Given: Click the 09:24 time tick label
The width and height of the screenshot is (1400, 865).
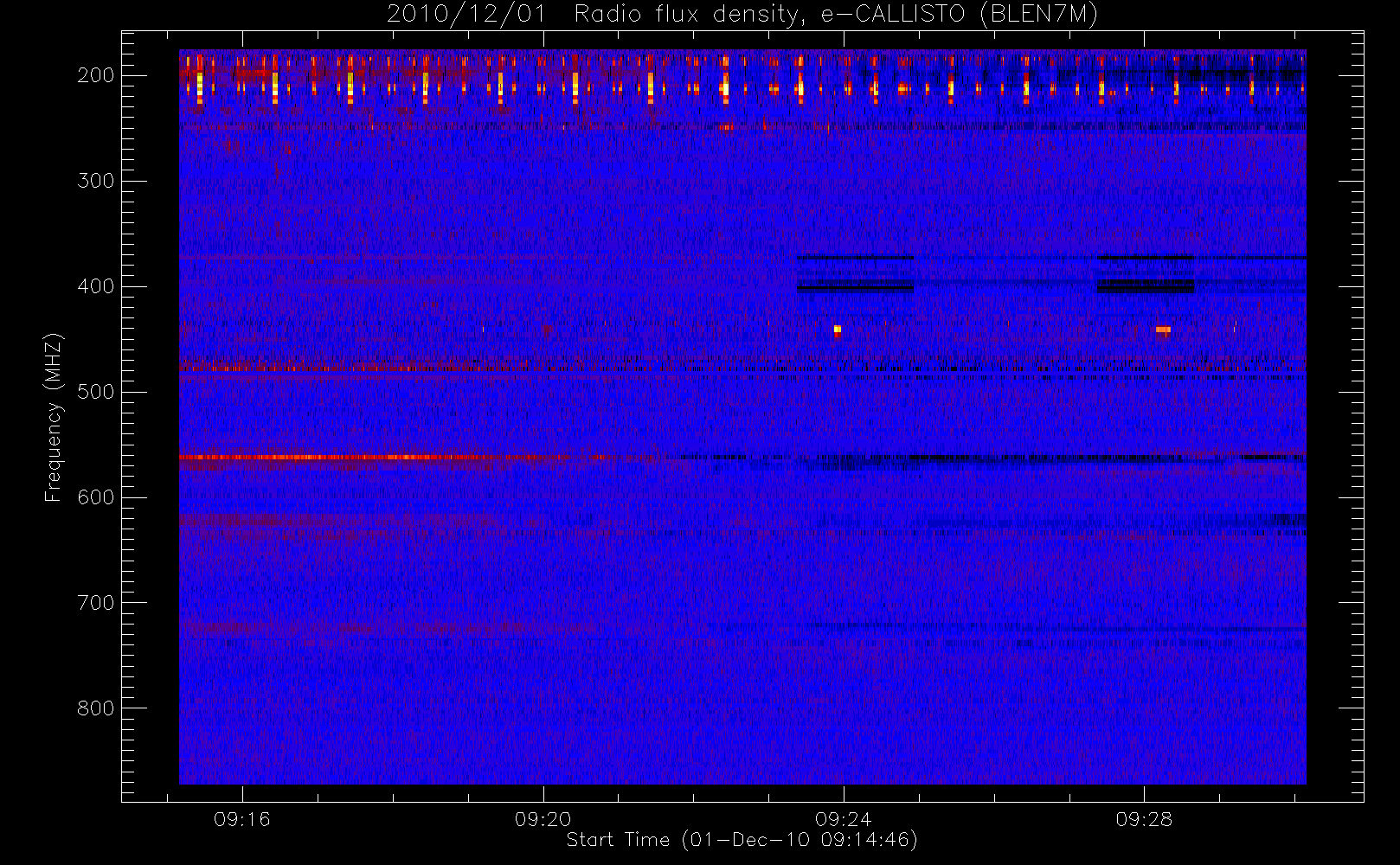Looking at the screenshot, I should (x=844, y=819).
